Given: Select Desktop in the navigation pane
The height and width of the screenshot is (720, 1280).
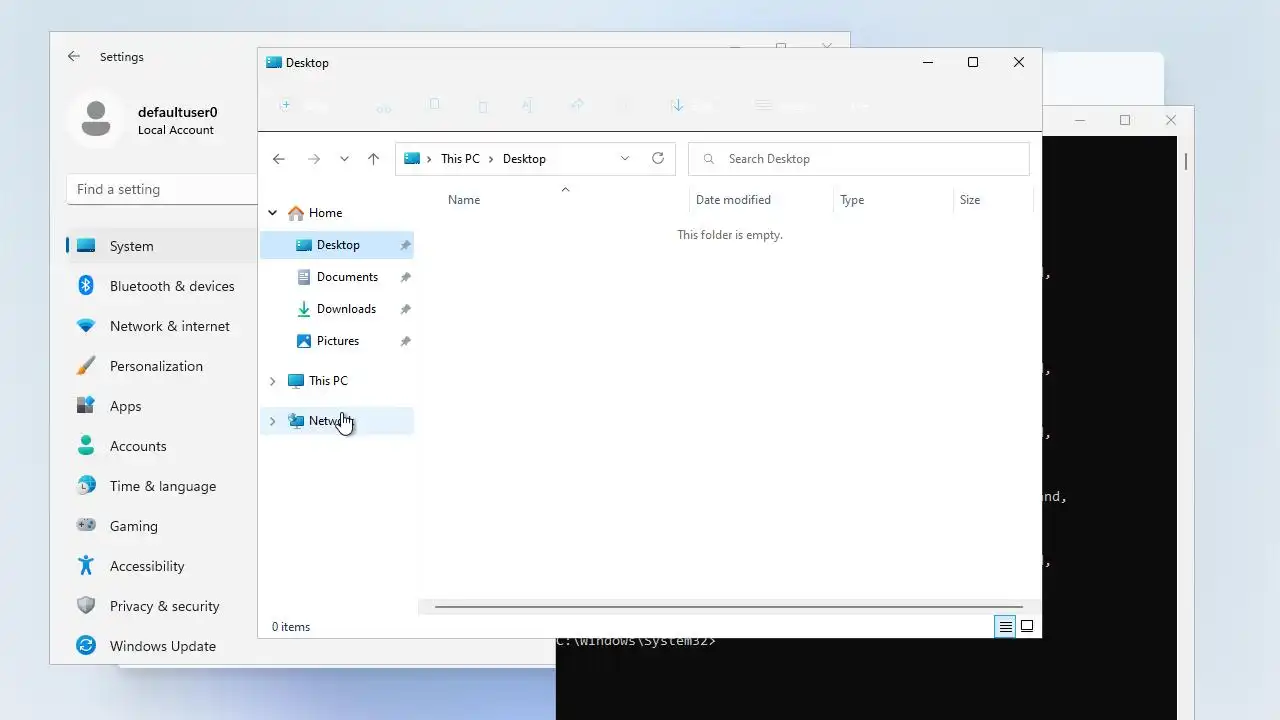Looking at the screenshot, I should click(x=337, y=245).
